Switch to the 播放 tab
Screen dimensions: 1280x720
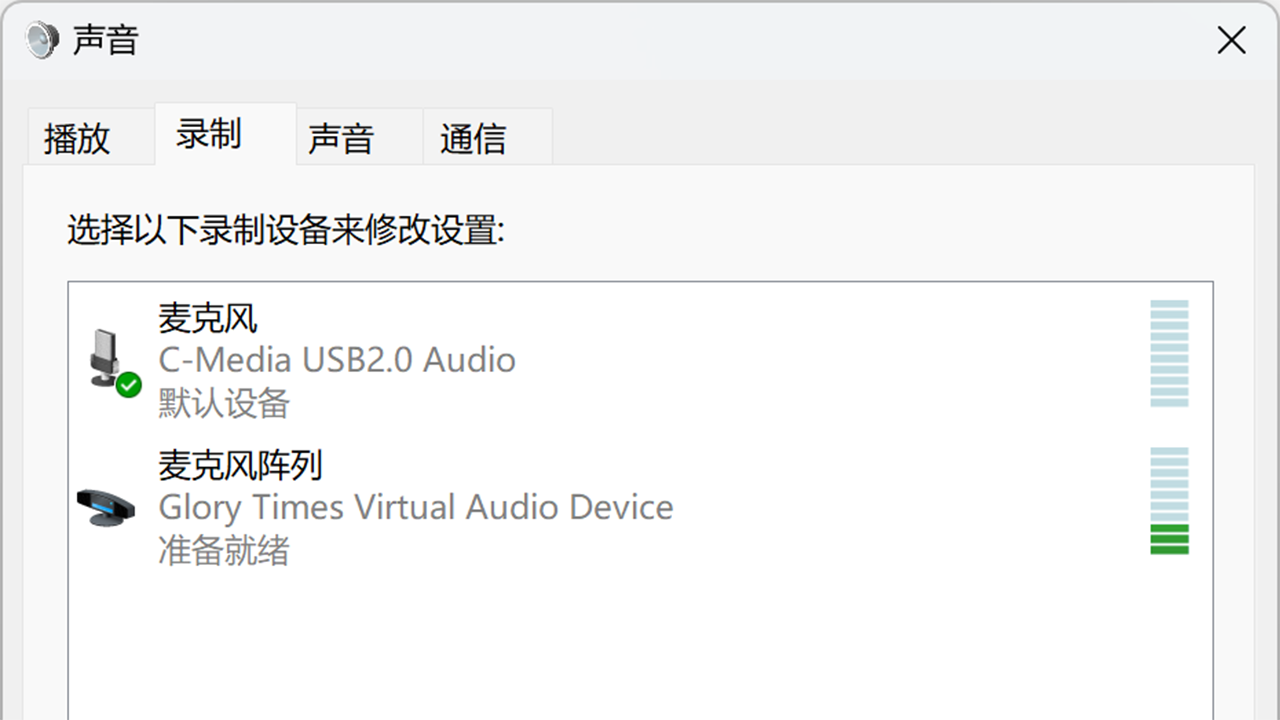pos(77,138)
